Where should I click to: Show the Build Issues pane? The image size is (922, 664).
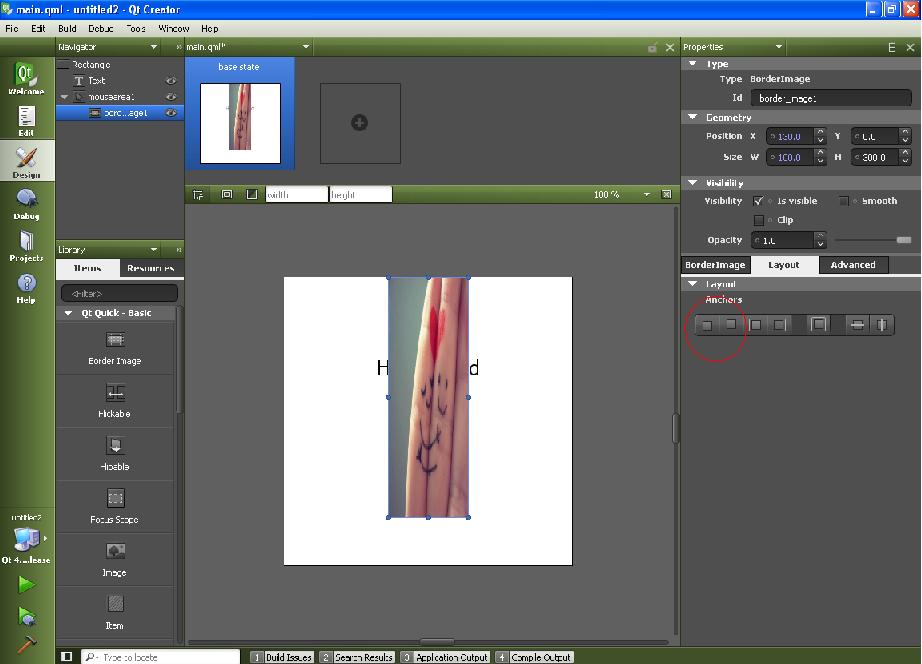[281, 657]
